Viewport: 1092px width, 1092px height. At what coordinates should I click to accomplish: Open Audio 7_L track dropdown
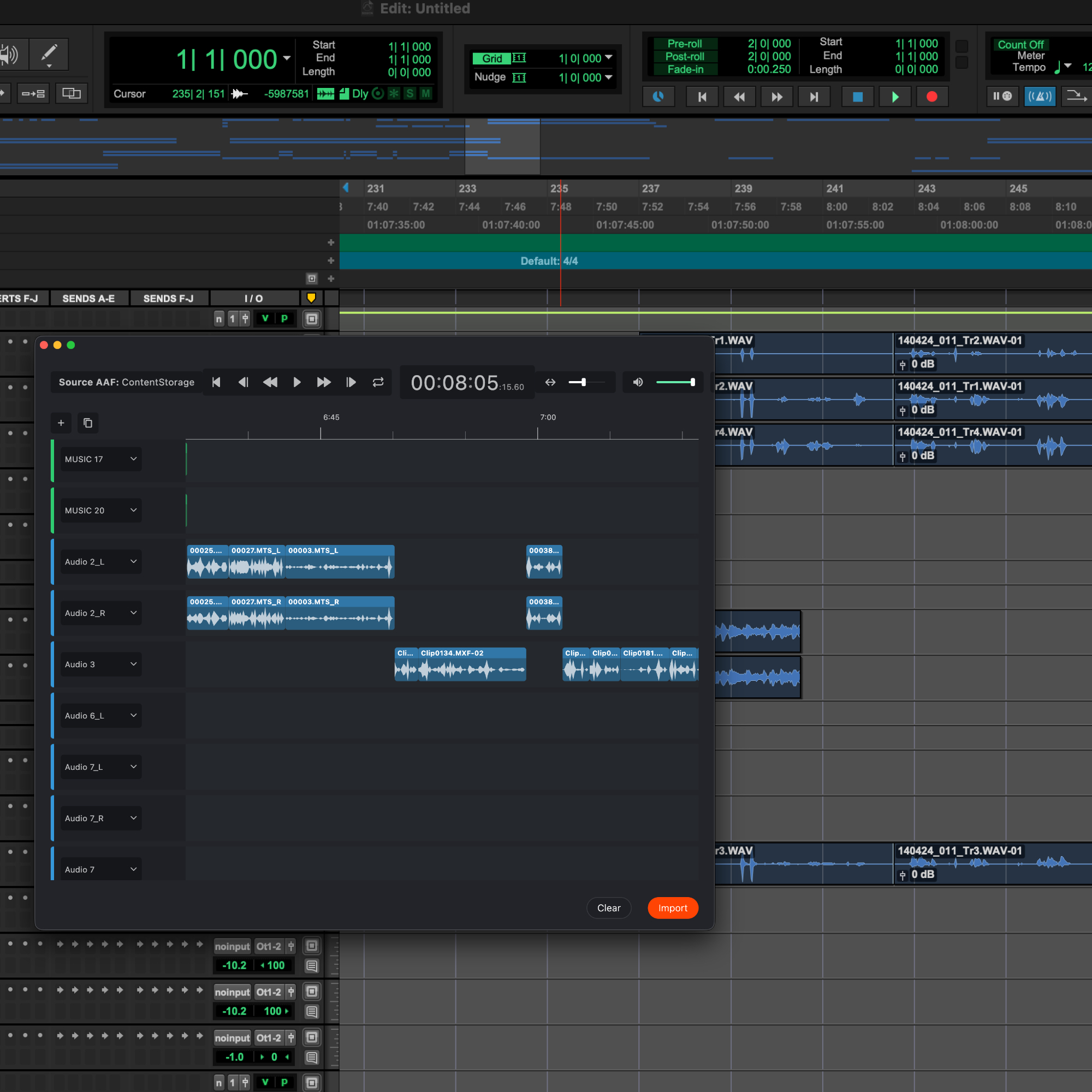(101, 767)
